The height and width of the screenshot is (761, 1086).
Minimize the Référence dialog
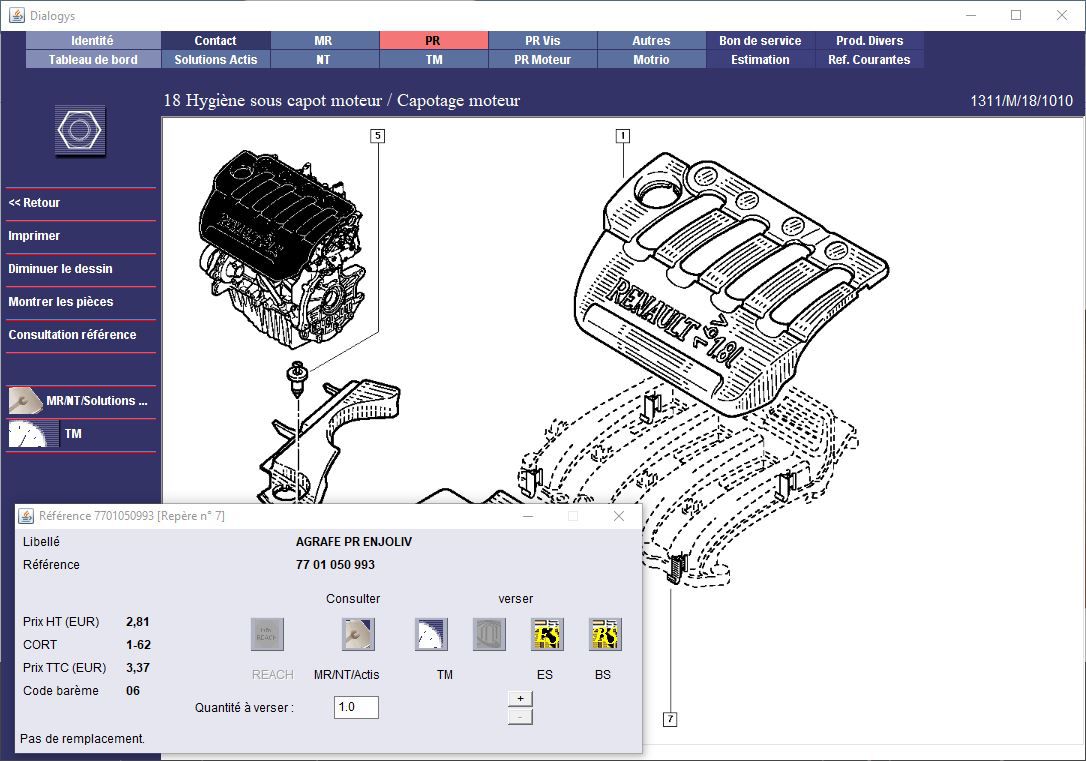[528, 516]
